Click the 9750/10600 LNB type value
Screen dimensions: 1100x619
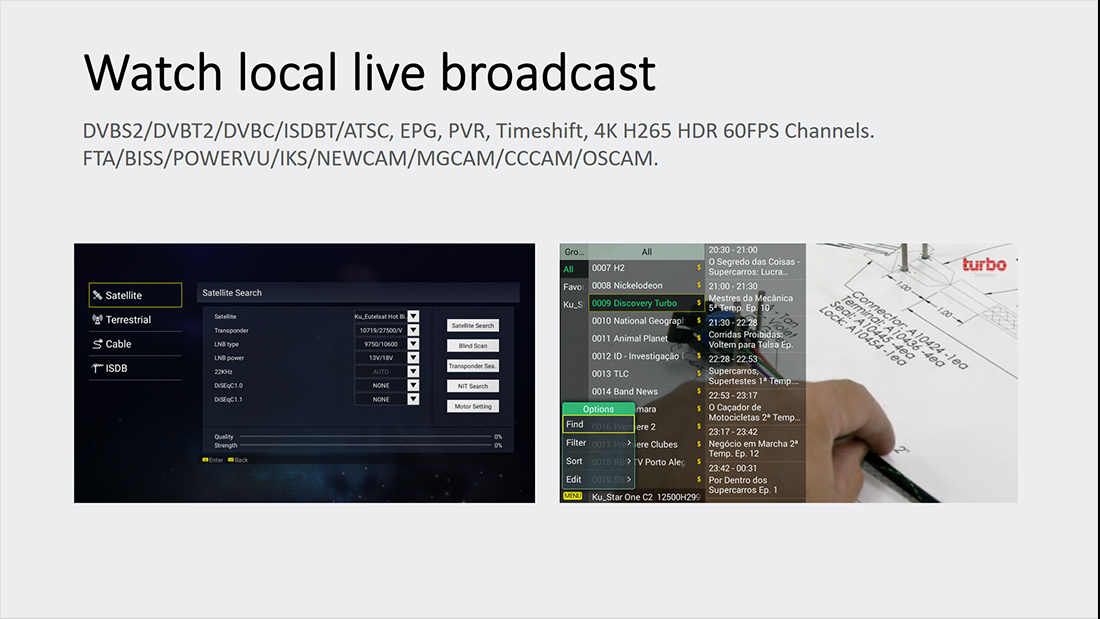(380, 344)
